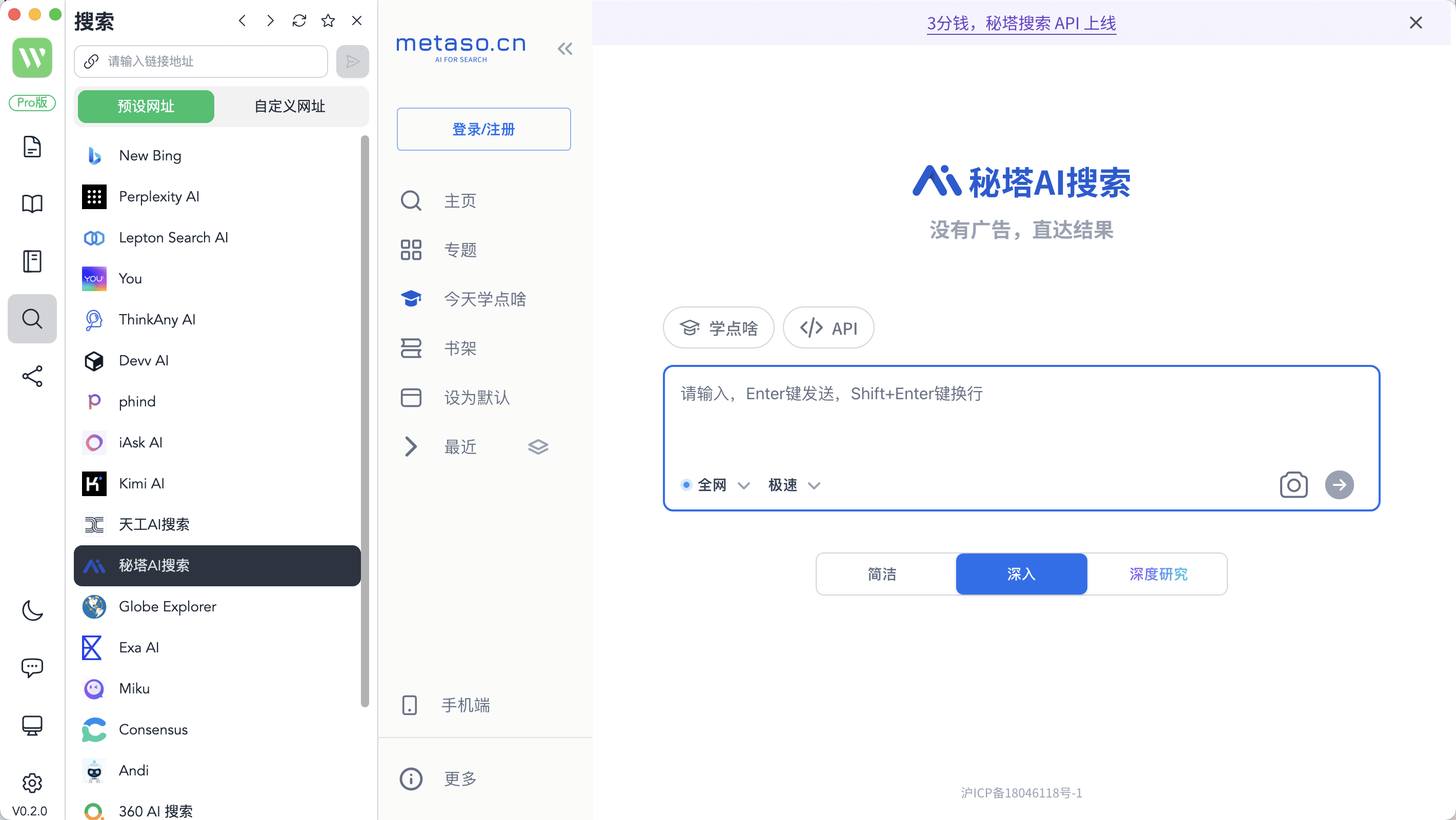
Task: Select phind in the site list
Action: [x=217, y=402]
